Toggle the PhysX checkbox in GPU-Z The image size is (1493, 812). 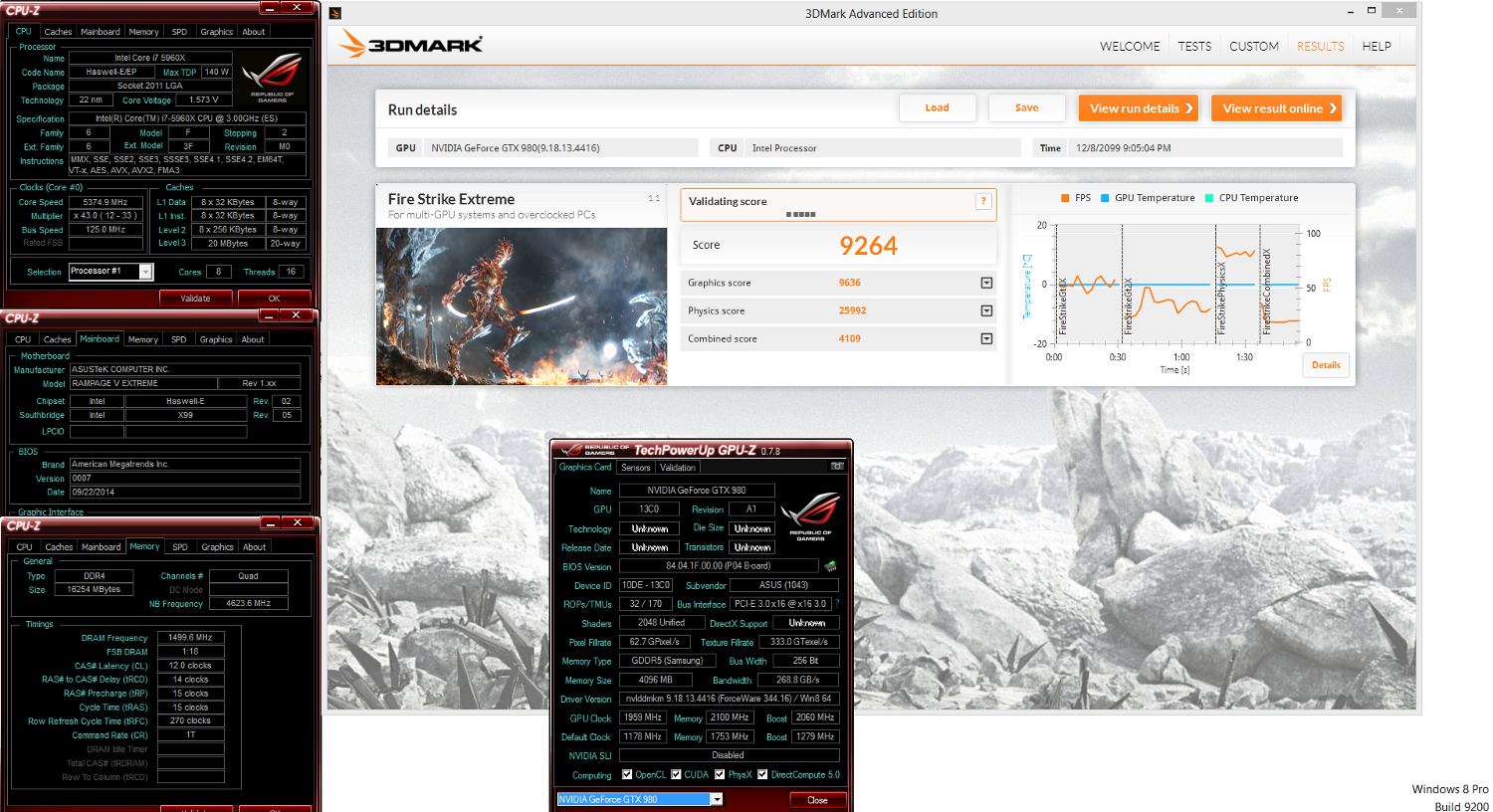720,774
